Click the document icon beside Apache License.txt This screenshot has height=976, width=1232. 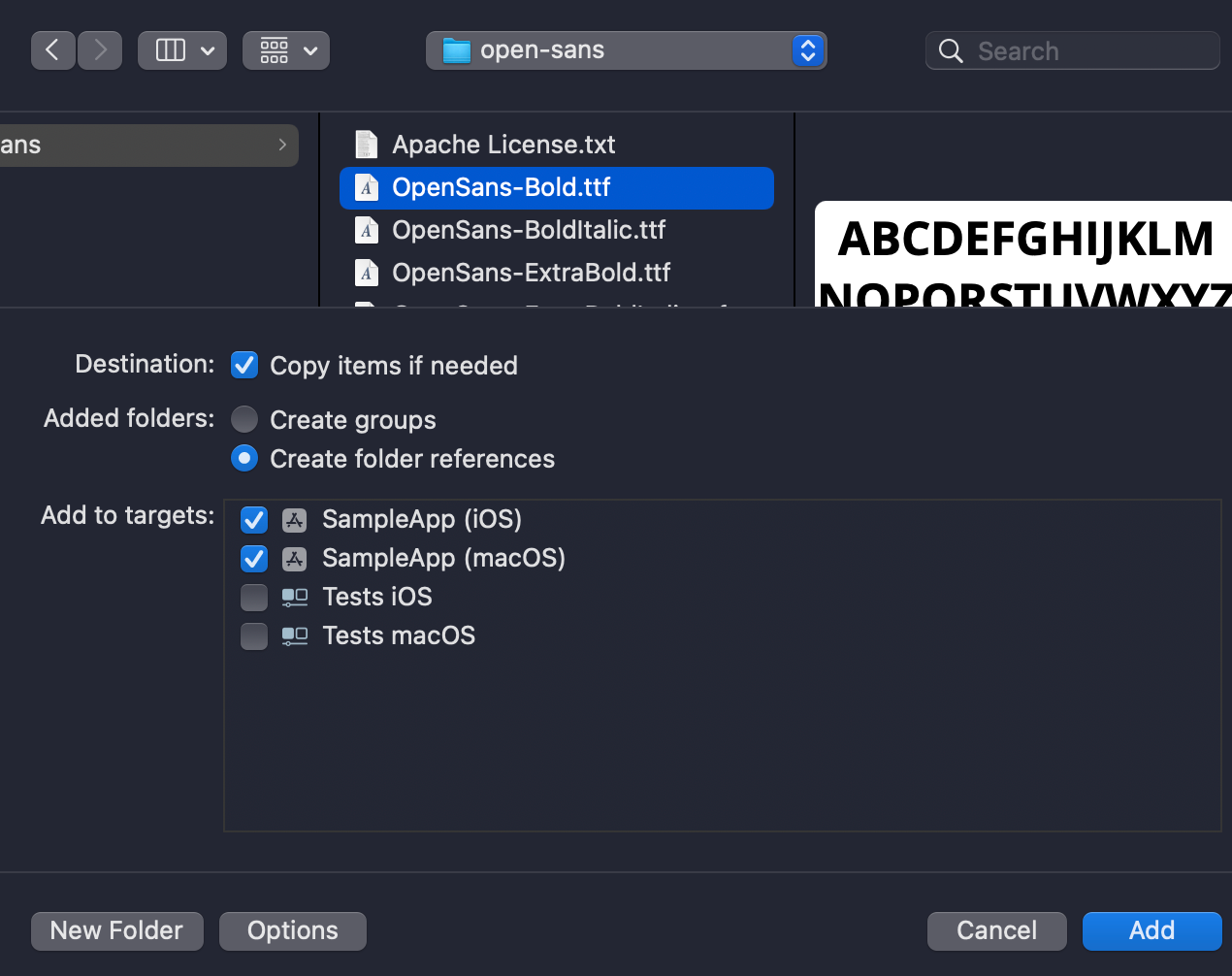tap(367, 144)
